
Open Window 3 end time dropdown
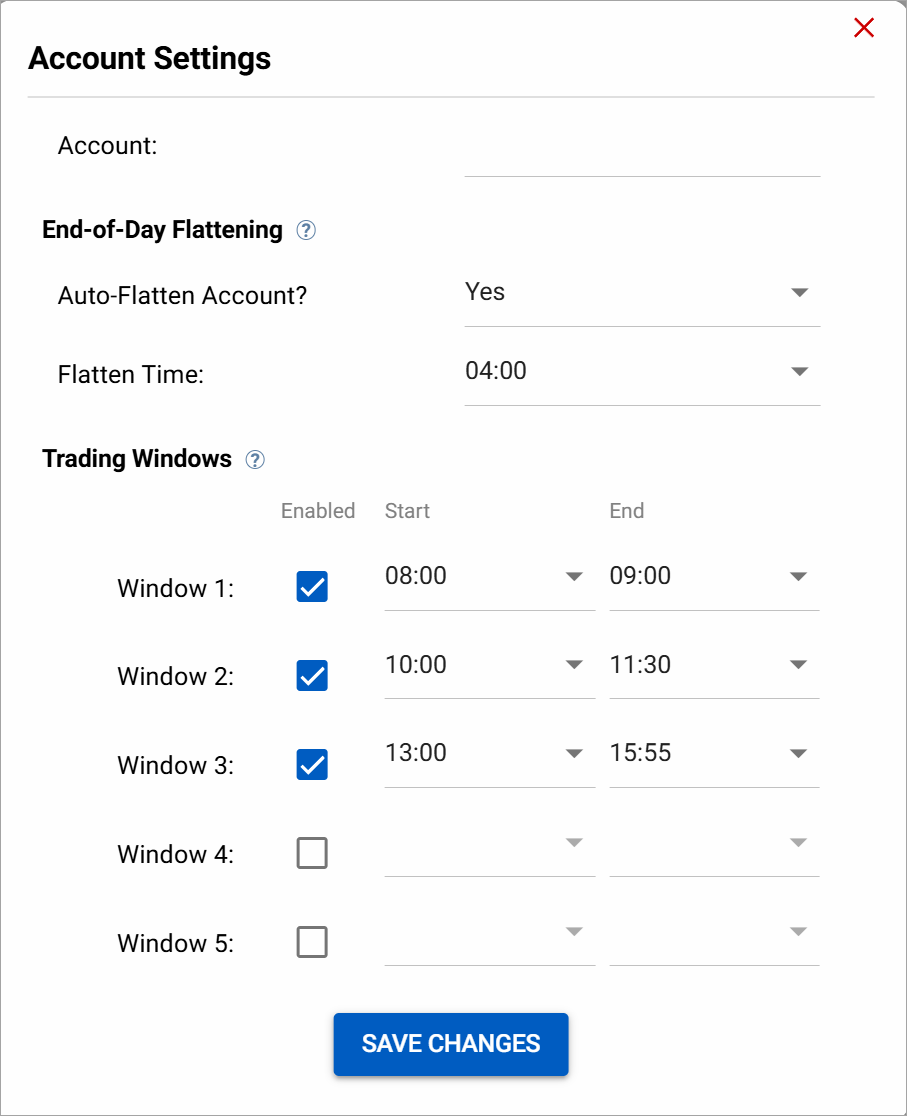798,753
